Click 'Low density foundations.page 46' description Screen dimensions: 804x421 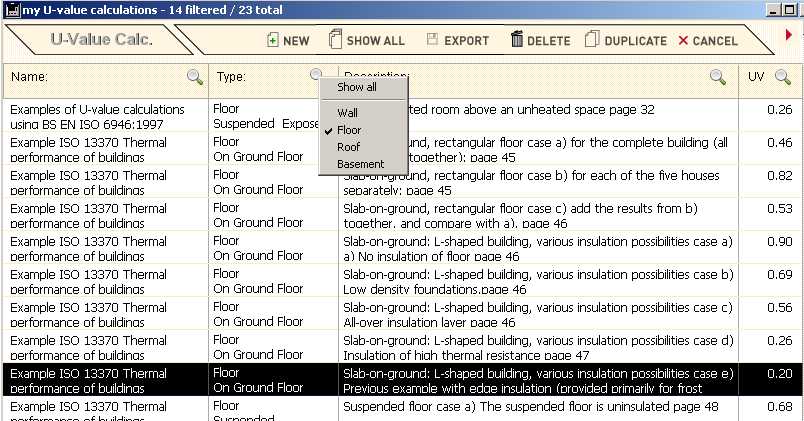435,289
